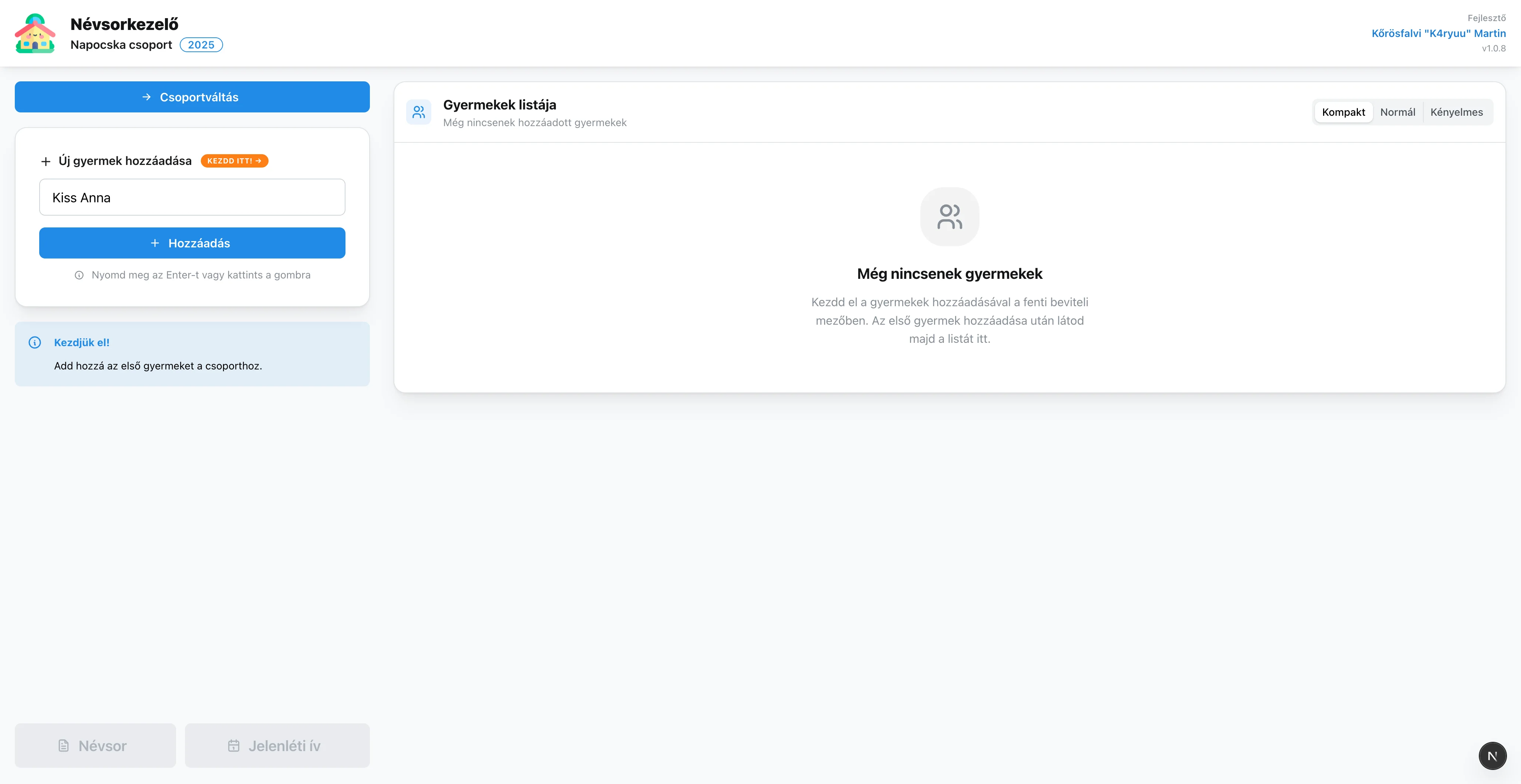Click the Névsorkezelő house logo icon

click(x=35, y=34)
